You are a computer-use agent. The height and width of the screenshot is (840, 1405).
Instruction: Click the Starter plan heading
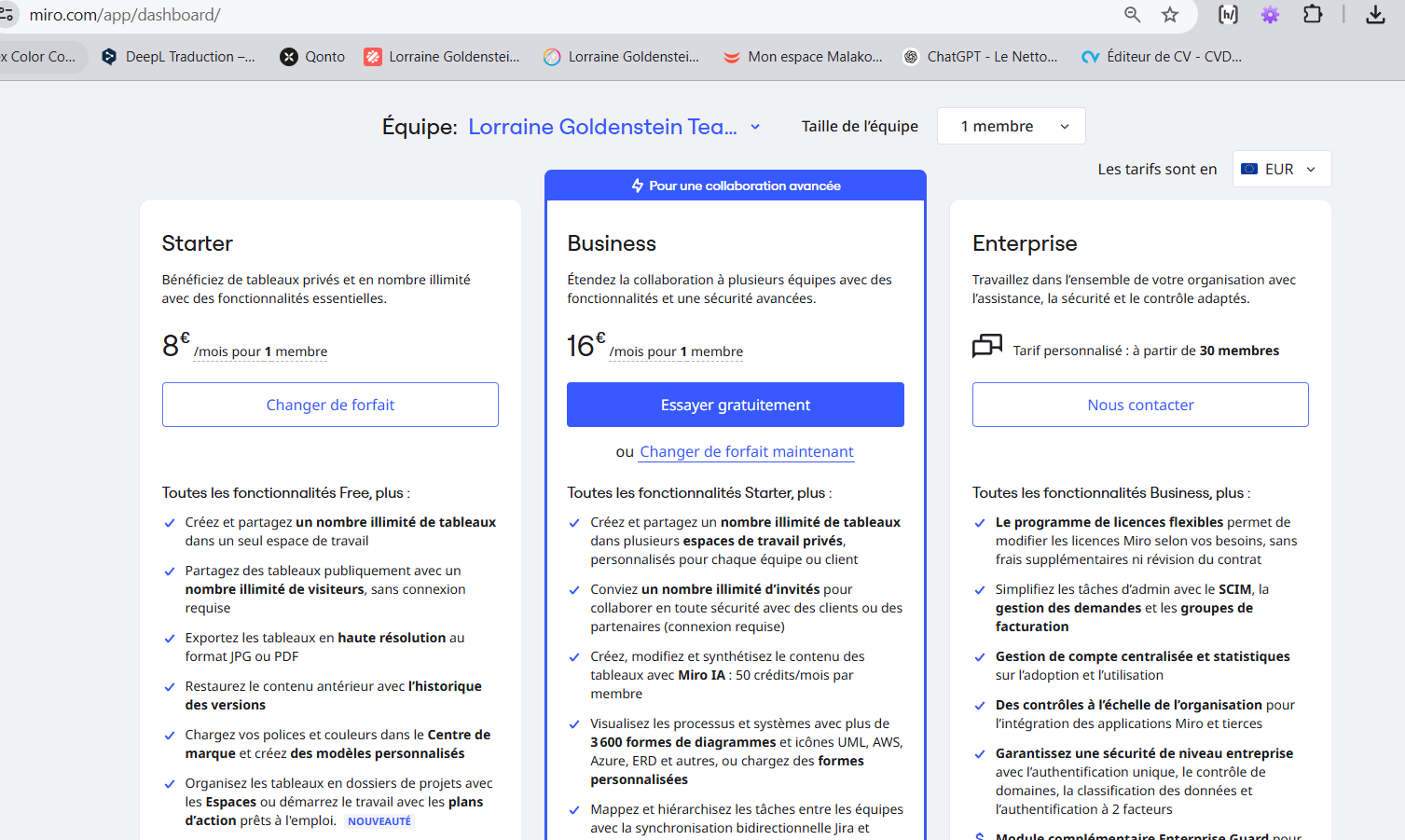(x=197, y=243)
